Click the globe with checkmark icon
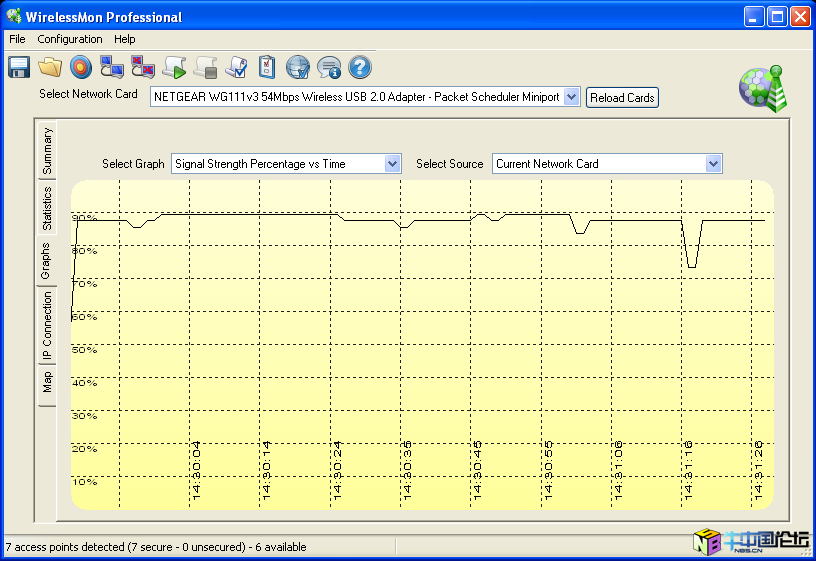Viewport: 816px width, 561px height. (x=298, y=67)
